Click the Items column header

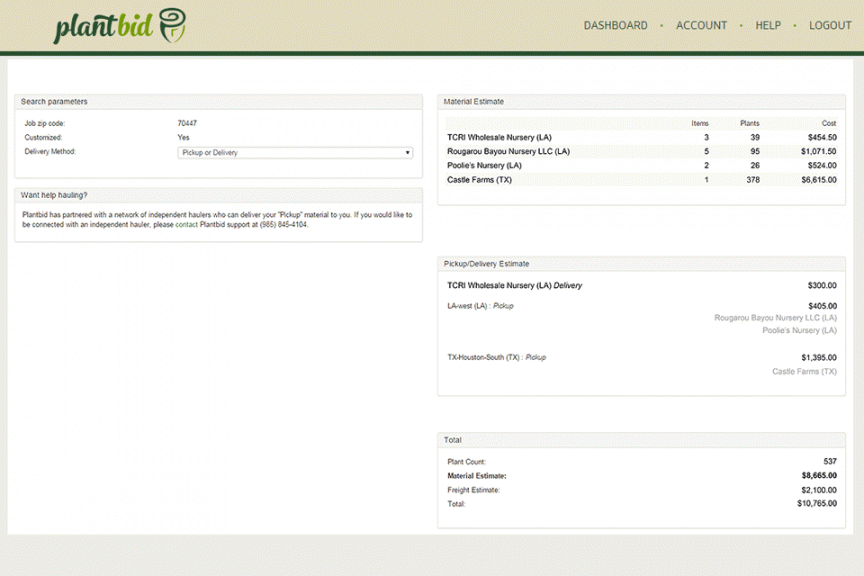pyautogui.click(x=702, y=123)
